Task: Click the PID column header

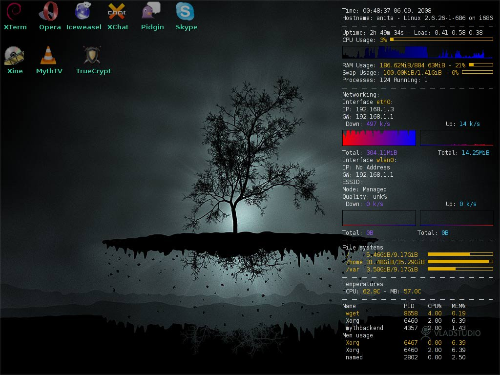Action: tap(409, 306)
